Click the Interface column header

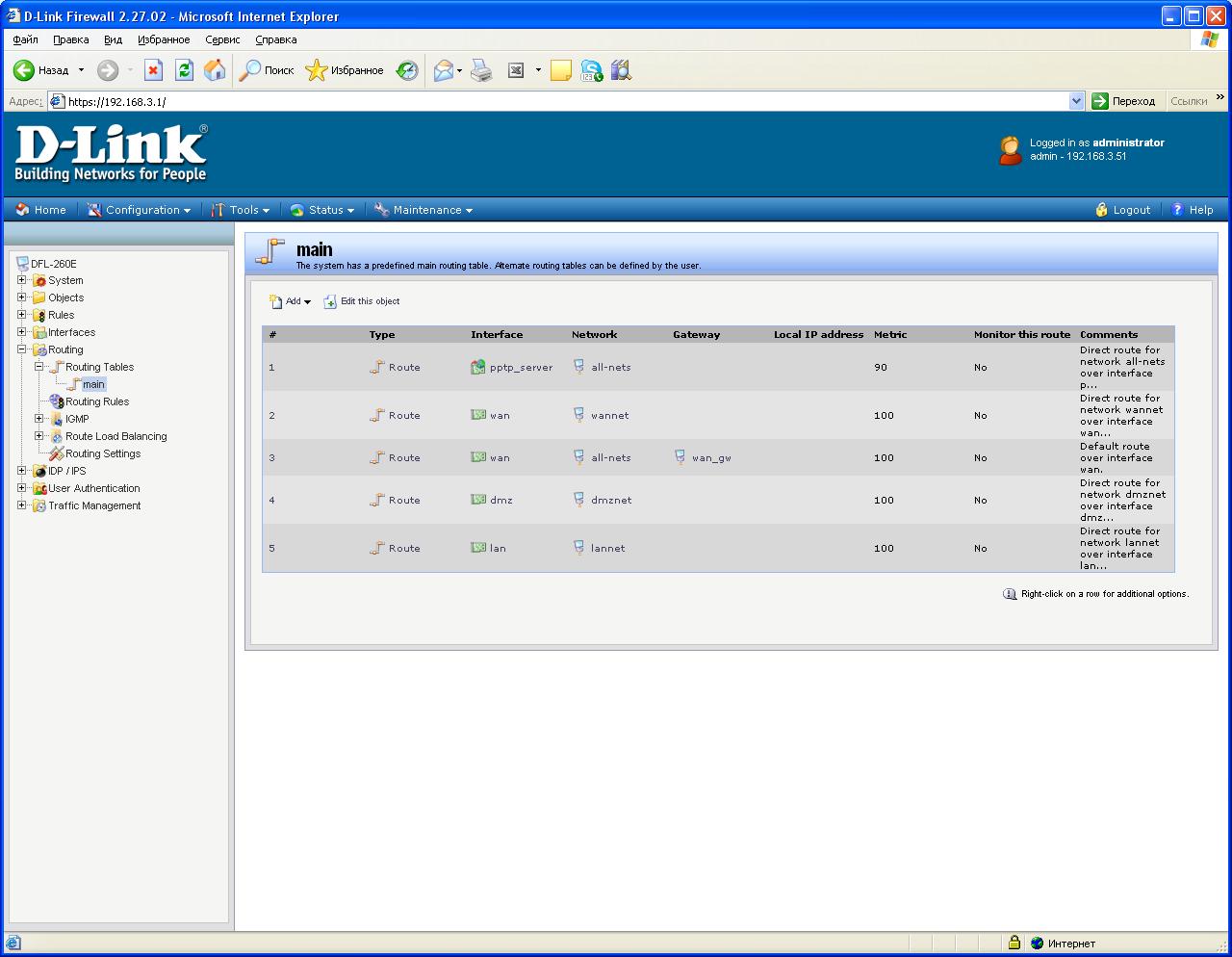pyautogui.click(x=497, y=334)
